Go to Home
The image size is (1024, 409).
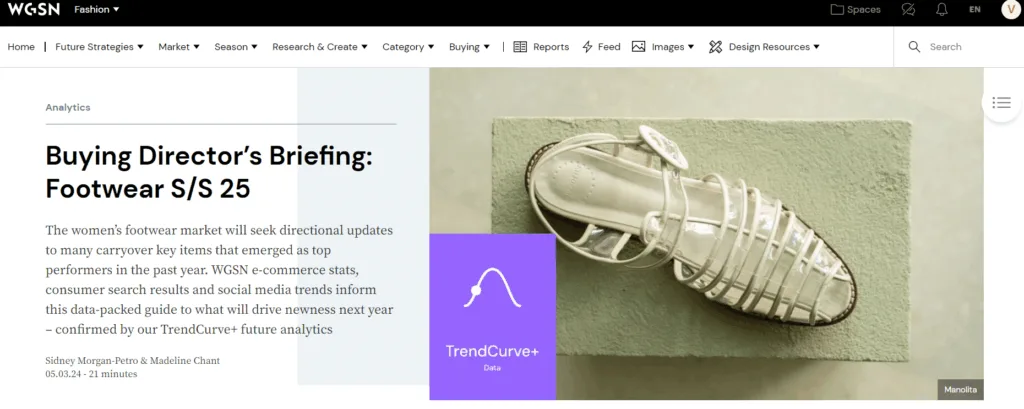pyautogui.click(x=21, y=47)
